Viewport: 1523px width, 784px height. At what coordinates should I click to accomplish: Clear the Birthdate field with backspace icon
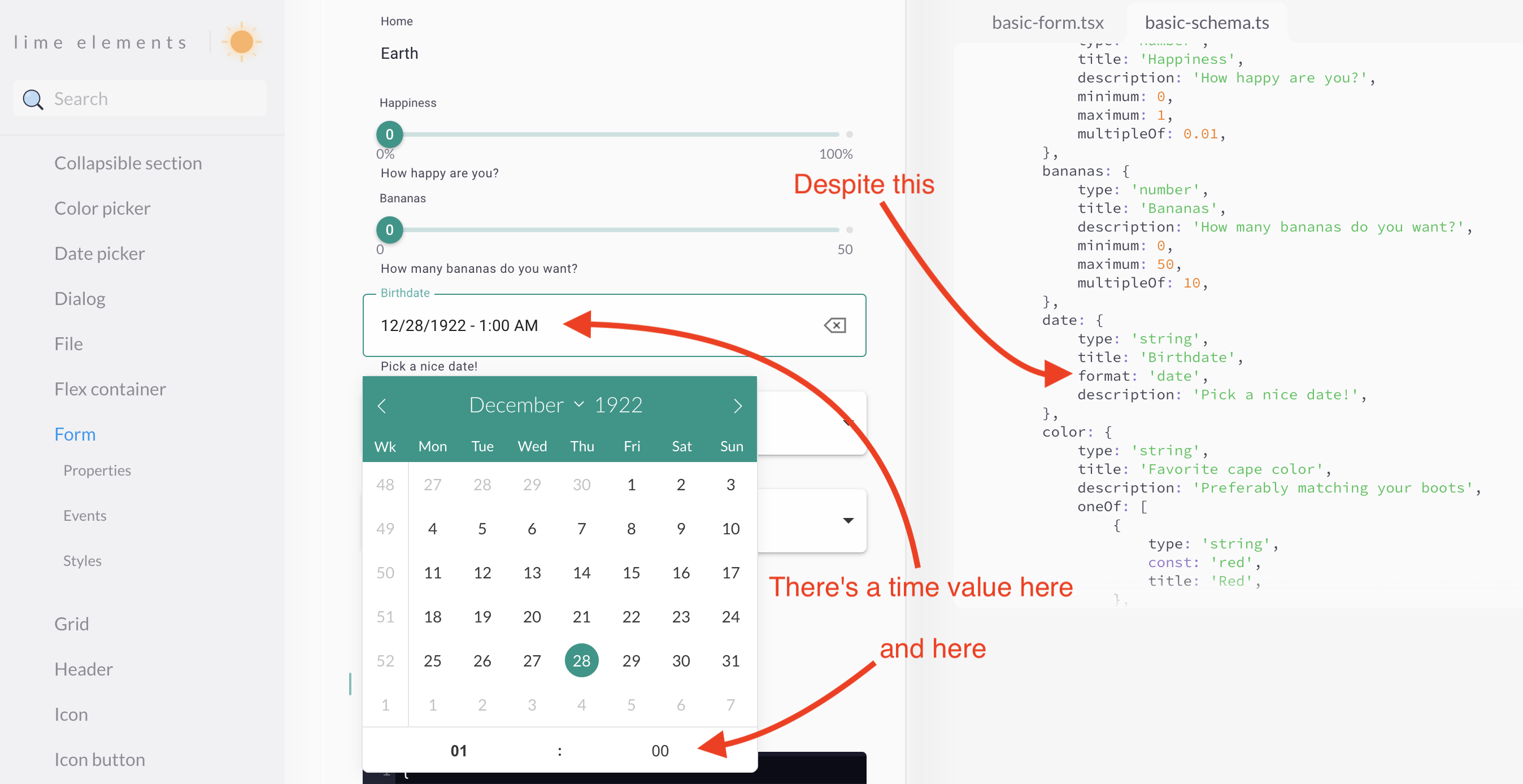click(x=835, y=325)
